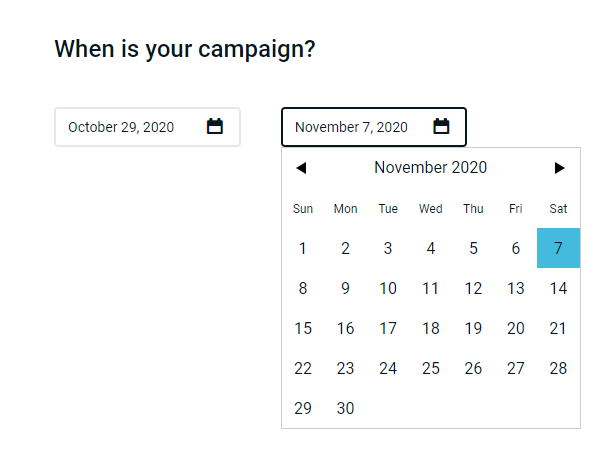Click calendar icon in end date field
610x470 pixels.
(x=441, y=127)
